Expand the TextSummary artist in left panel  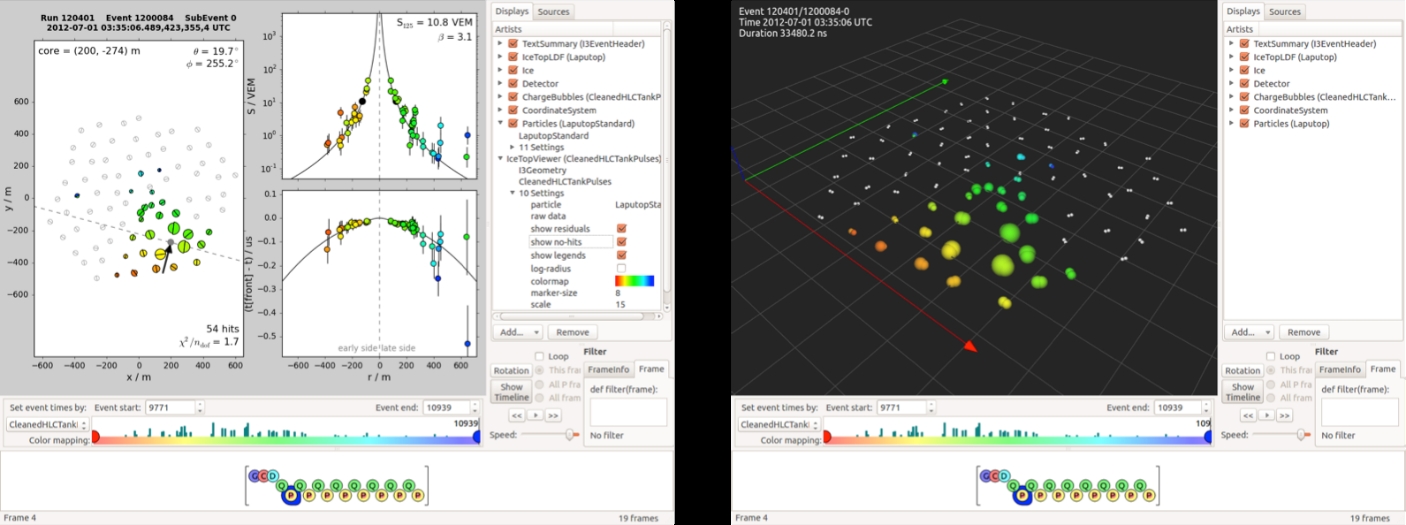(500, 44)
